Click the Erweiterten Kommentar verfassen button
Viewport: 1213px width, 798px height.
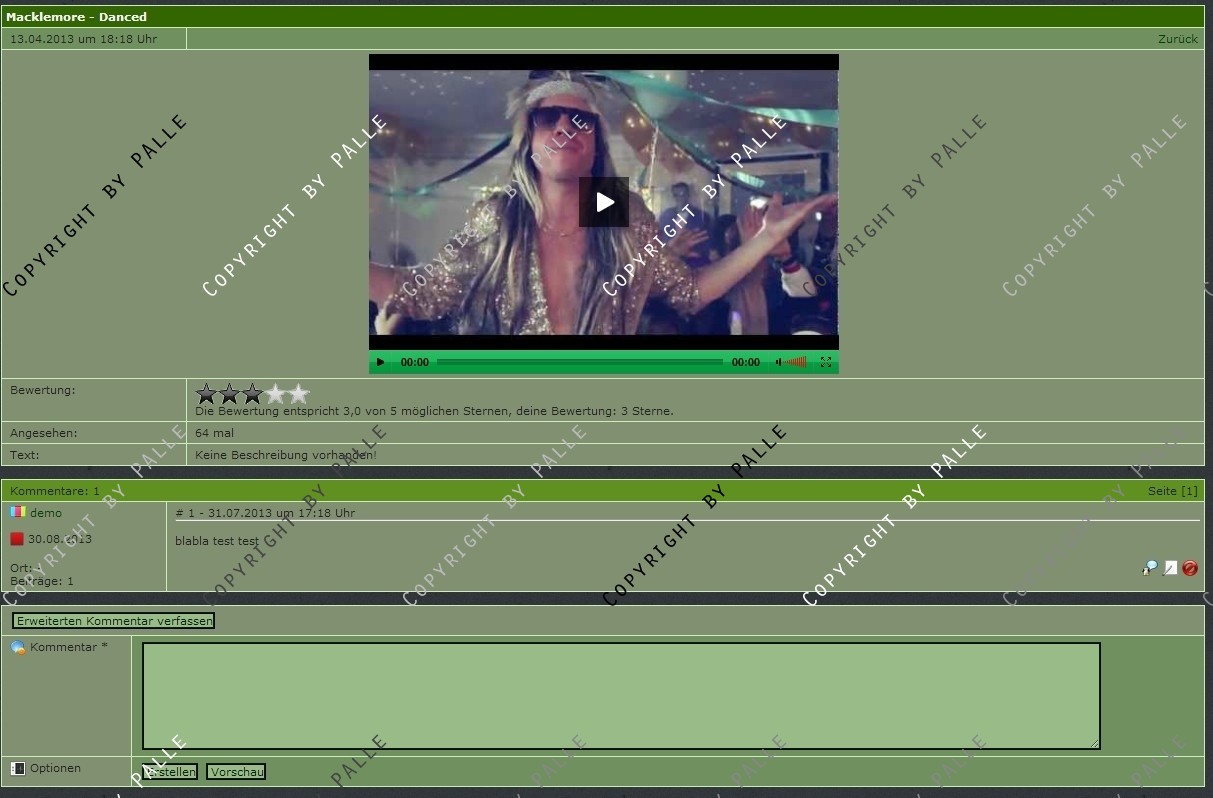pyautogui.click(x=114, y=621)
